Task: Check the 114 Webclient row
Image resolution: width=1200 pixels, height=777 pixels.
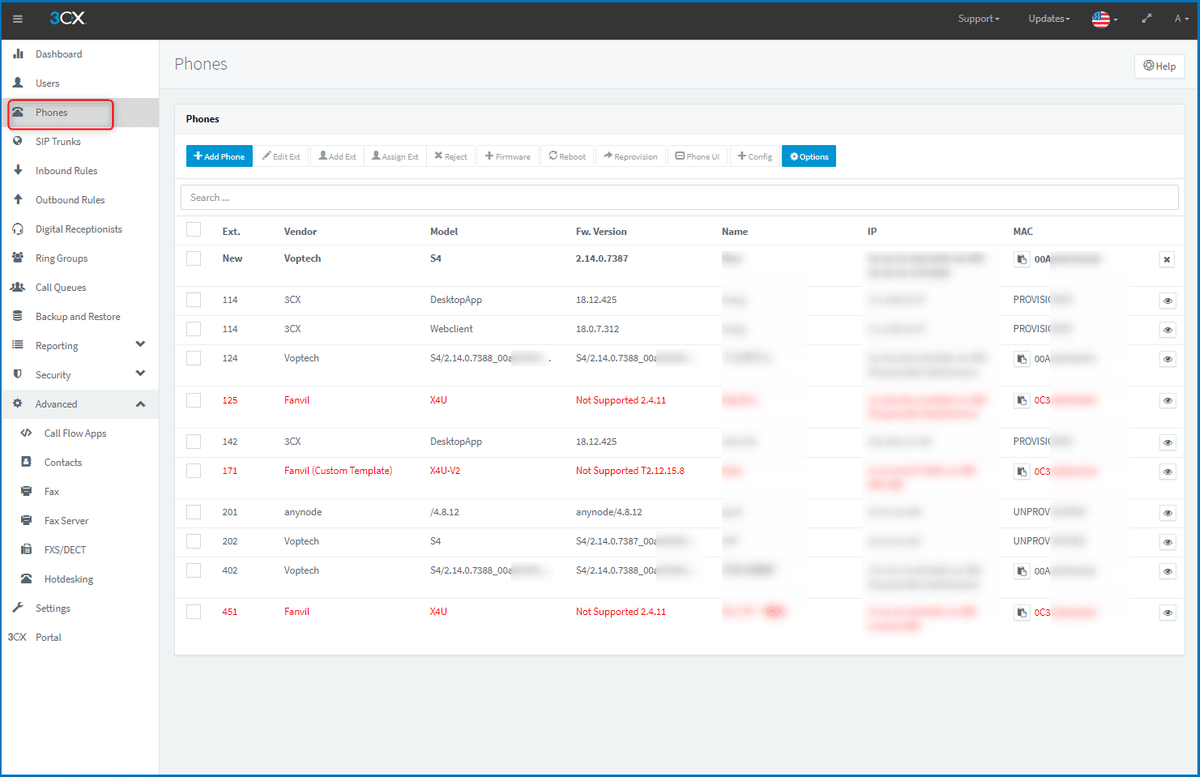Action: click(x=193, y=328)
